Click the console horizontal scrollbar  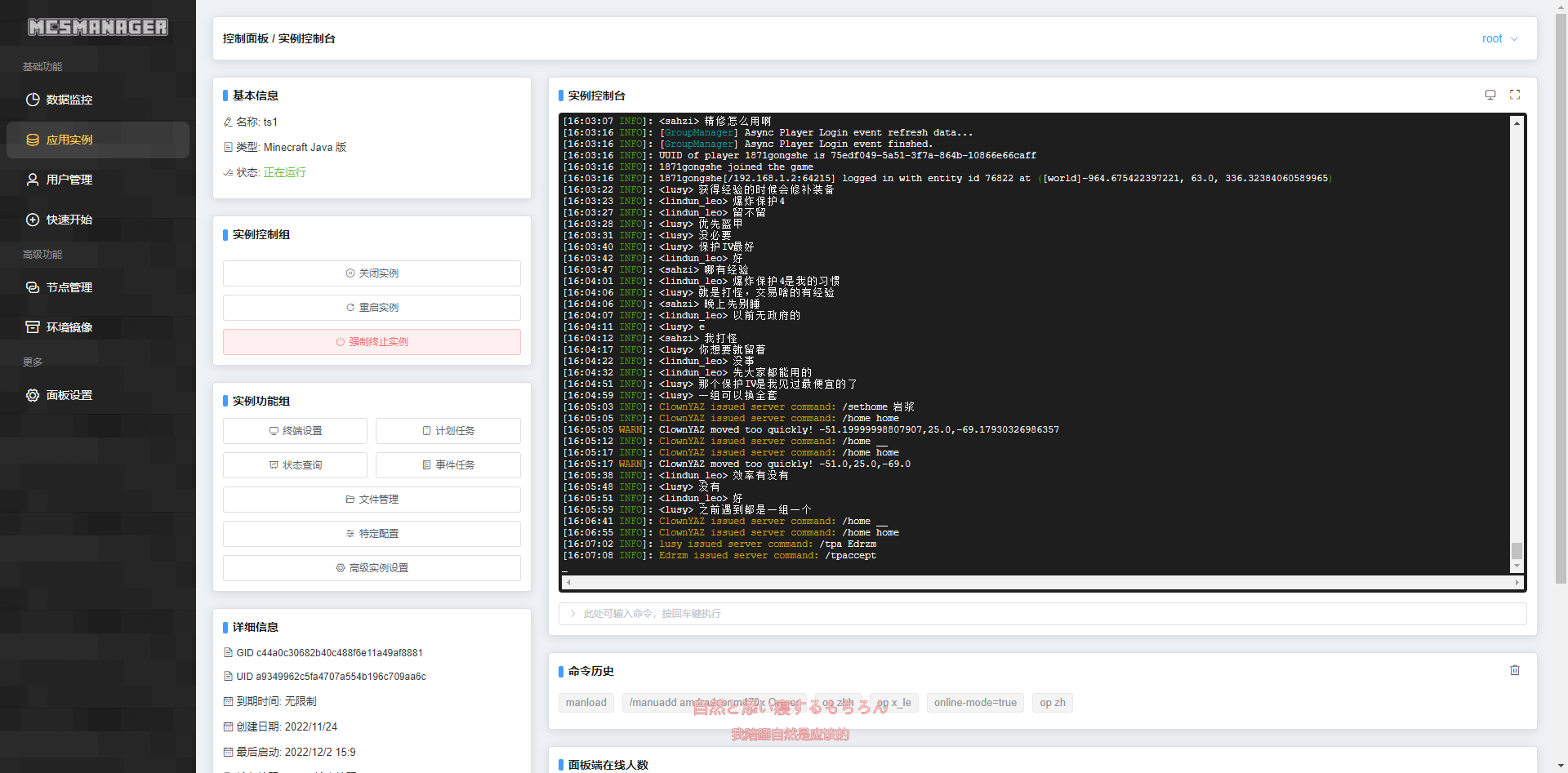[x=1042, y=583]
